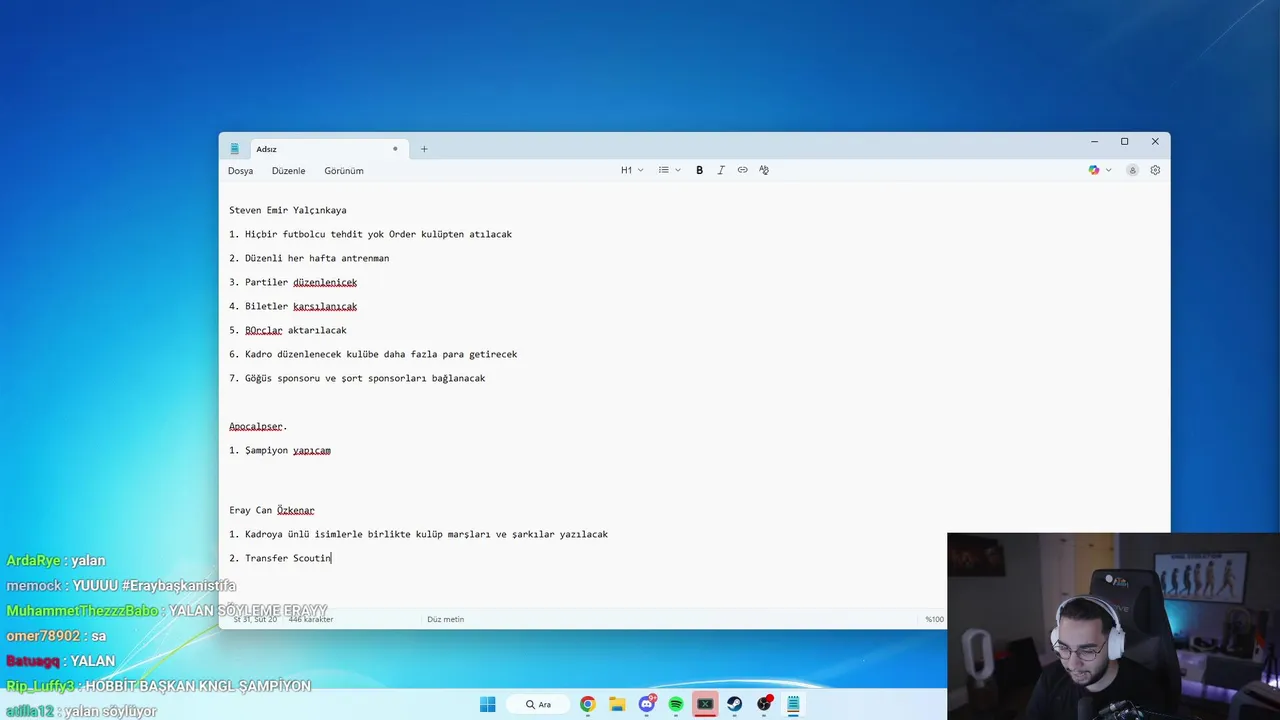Click the Düz metin status entry
The height and width of the screenshot is (720, 1280).
[x=445, y=619]
